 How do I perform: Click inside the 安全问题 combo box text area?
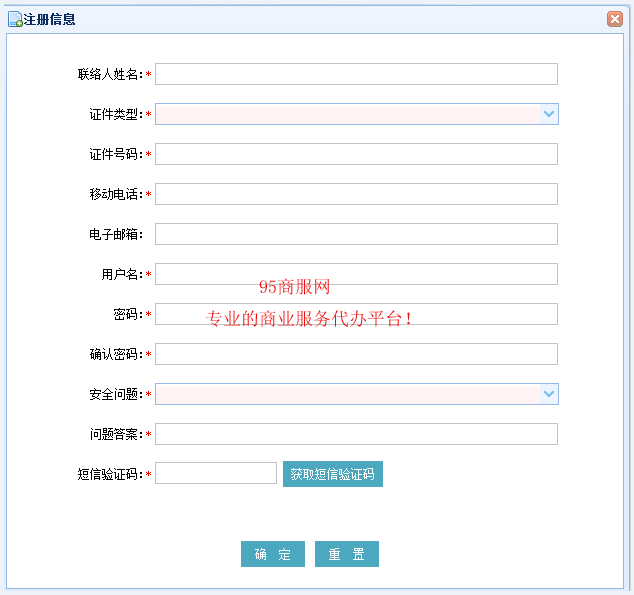347,394
